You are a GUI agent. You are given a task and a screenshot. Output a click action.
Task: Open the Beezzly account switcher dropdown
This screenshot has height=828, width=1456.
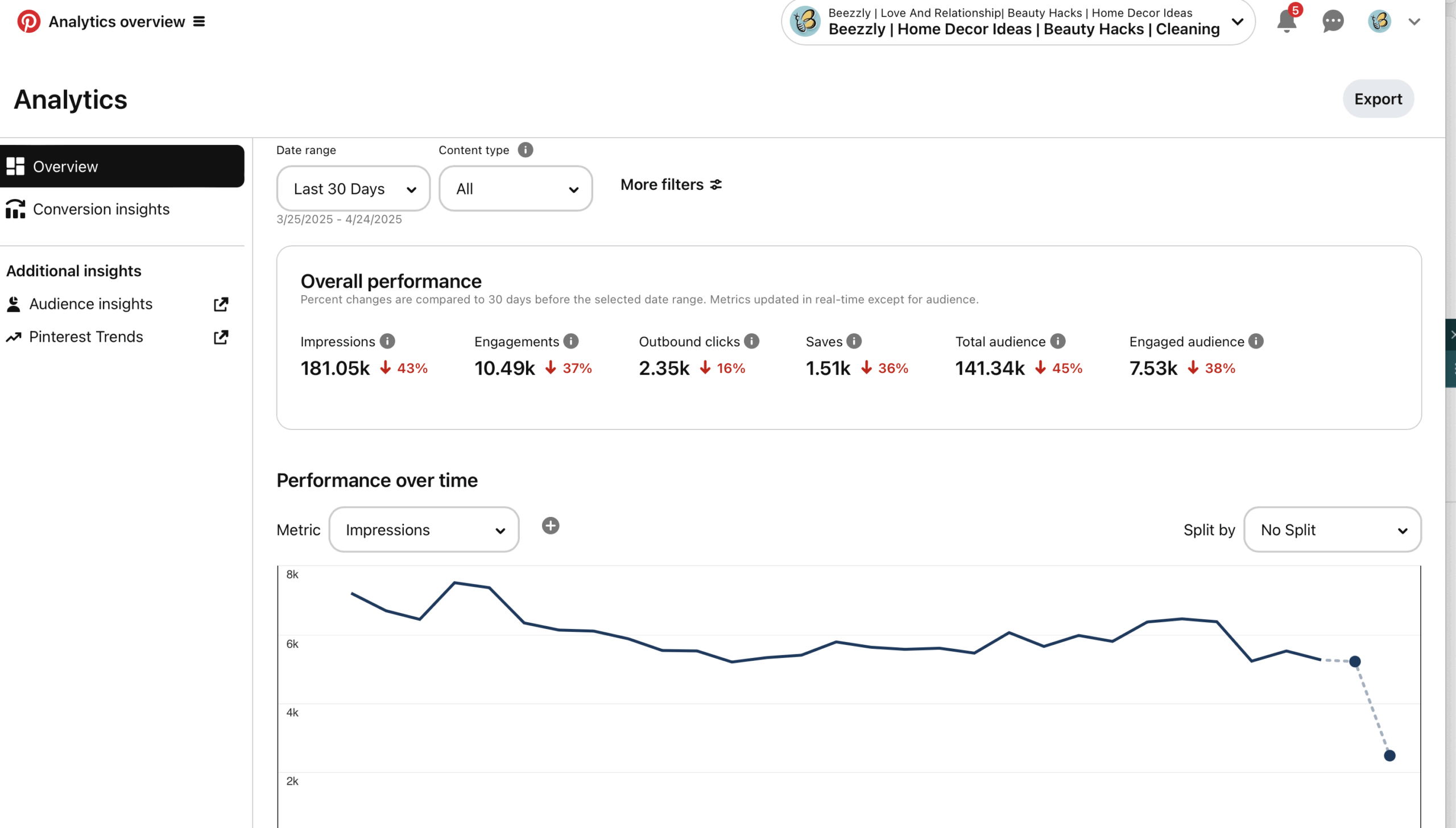pyautogui.click(x=1018, y=22)
